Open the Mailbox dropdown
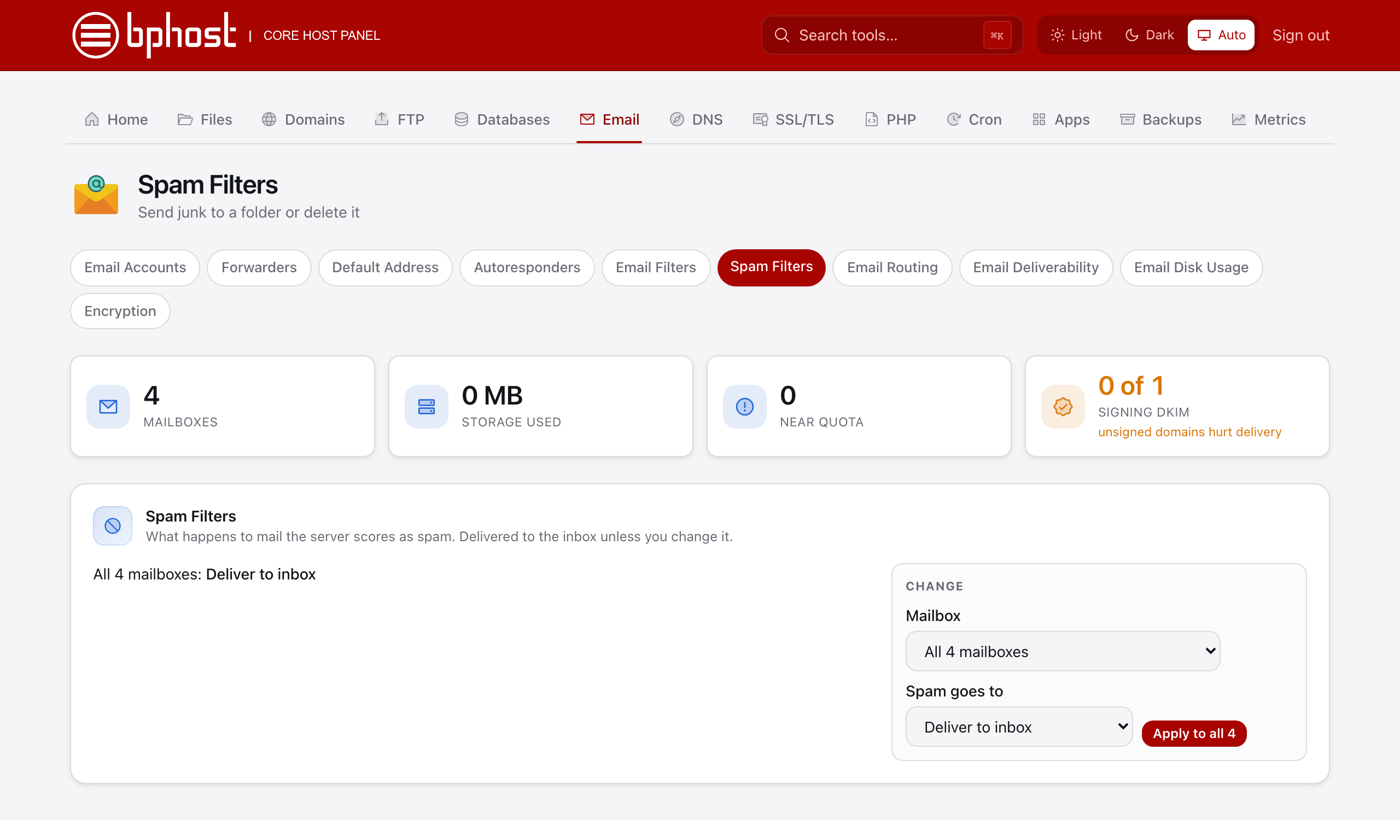The image size is (1400, 820). click(1063, 651)
